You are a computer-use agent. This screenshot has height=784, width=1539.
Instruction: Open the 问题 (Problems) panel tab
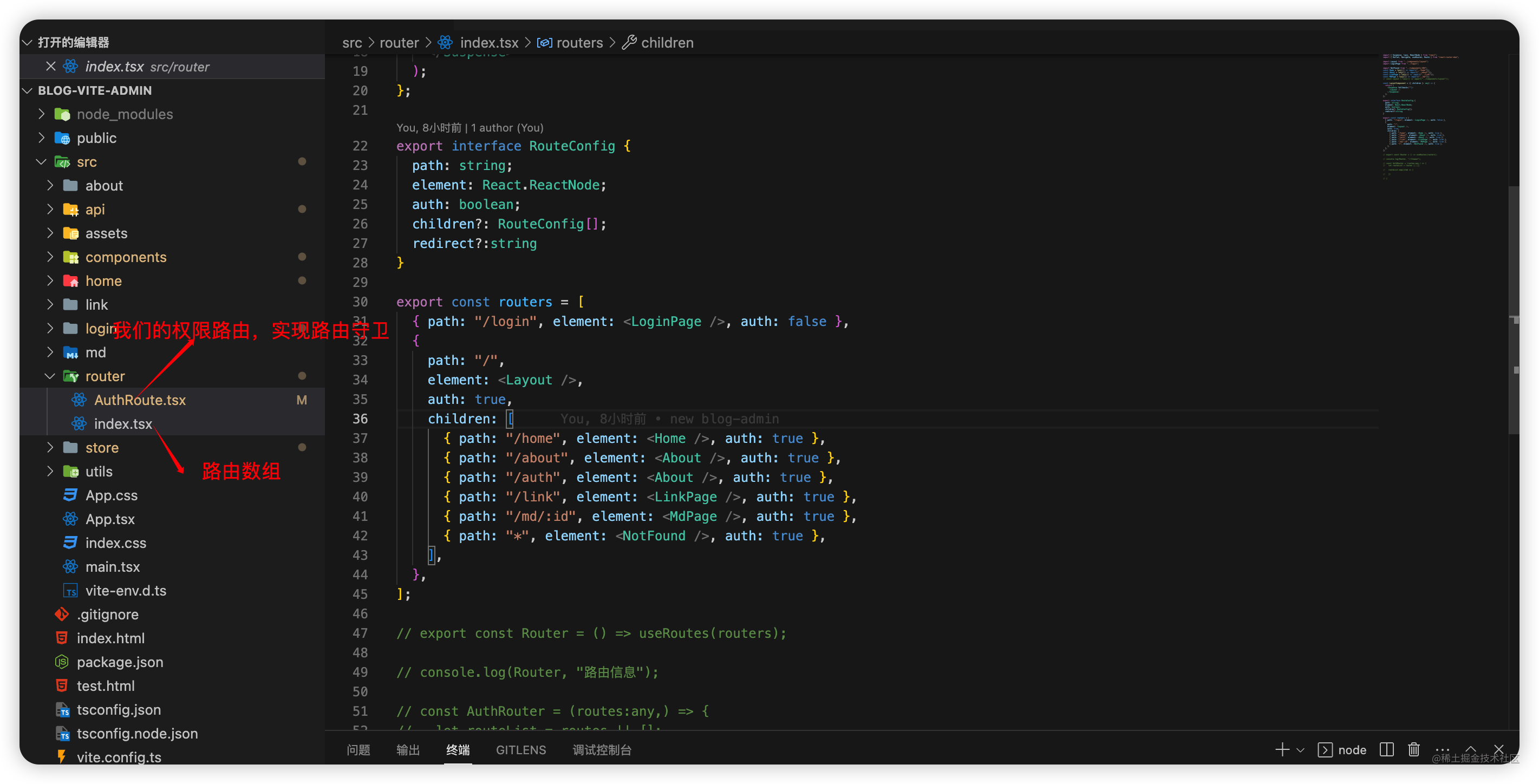pos(358,749)
